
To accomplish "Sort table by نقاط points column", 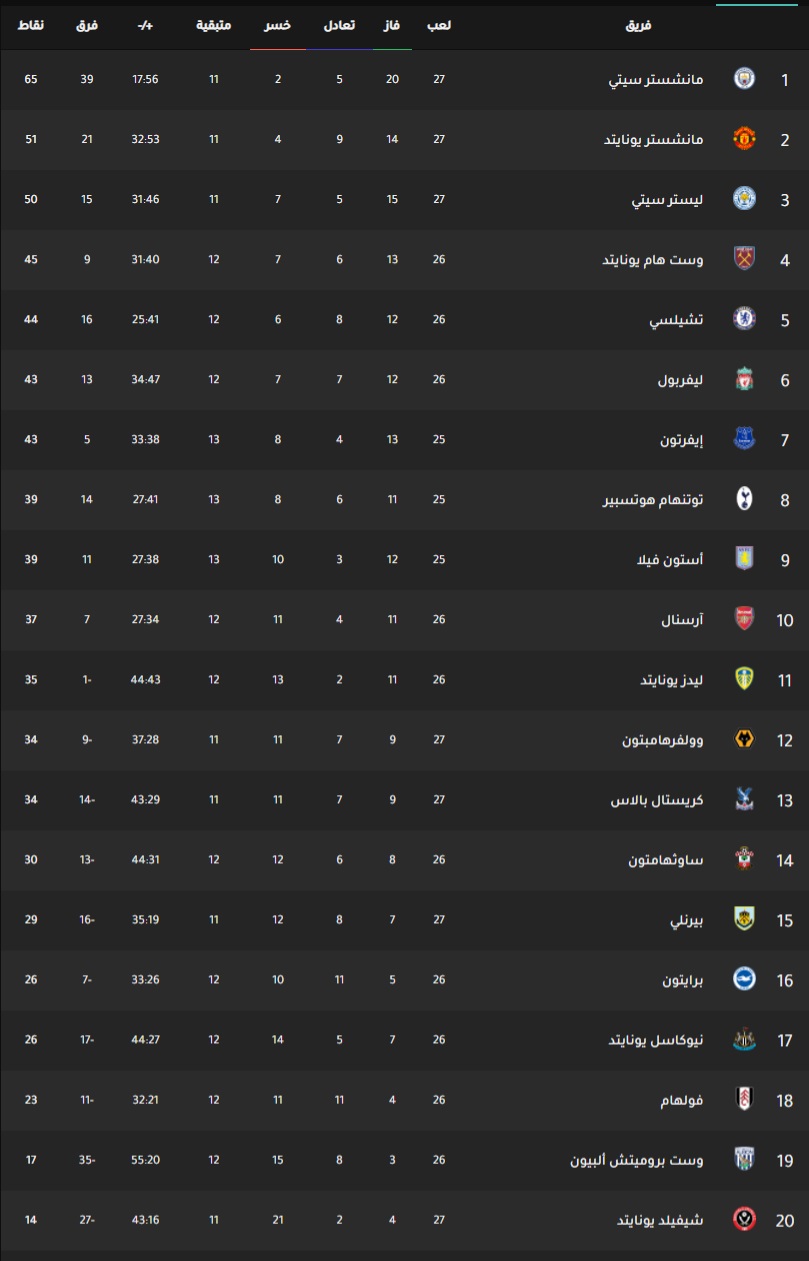I will [x=31, y=25].
